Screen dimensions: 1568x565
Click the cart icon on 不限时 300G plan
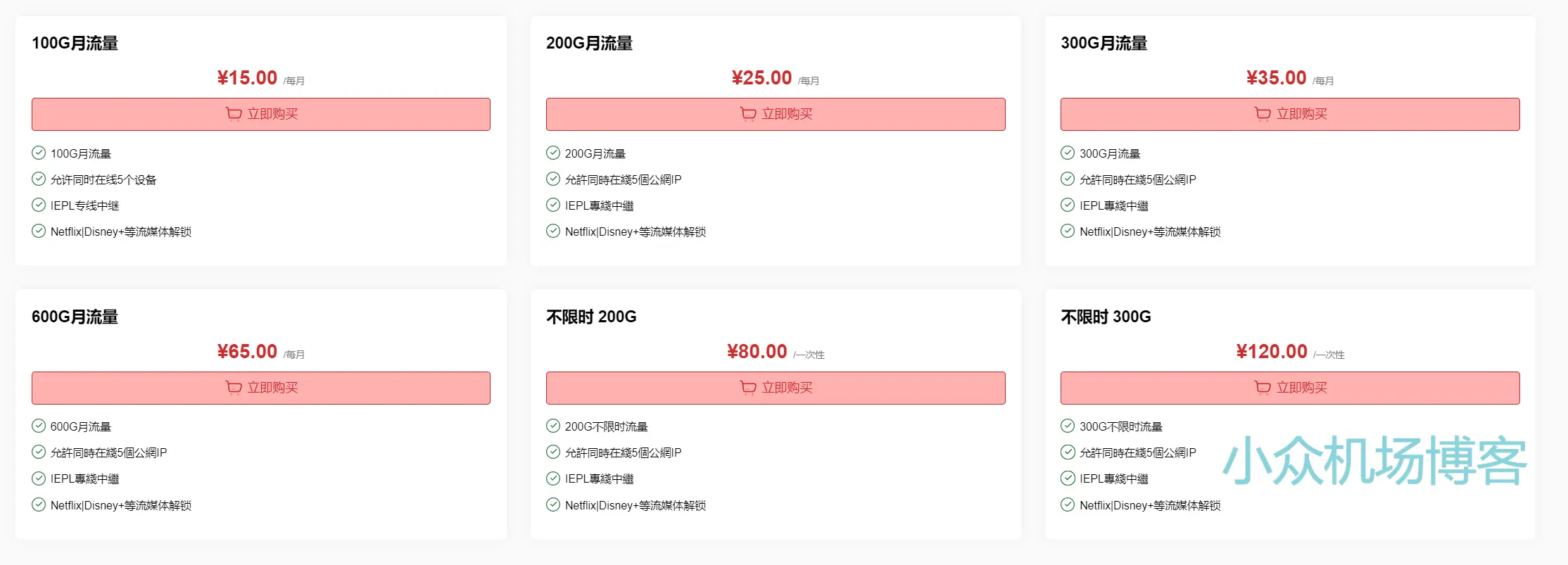coord(1262,387)
